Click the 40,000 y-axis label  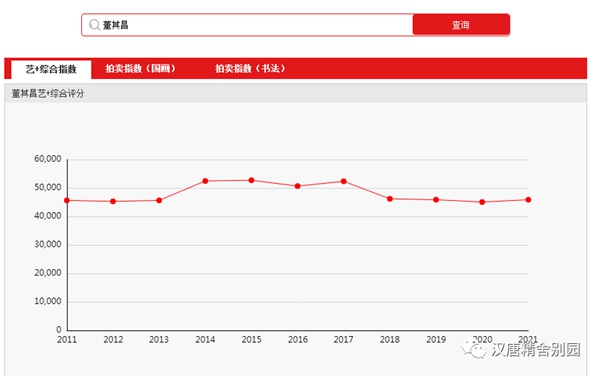coord(47,216)
